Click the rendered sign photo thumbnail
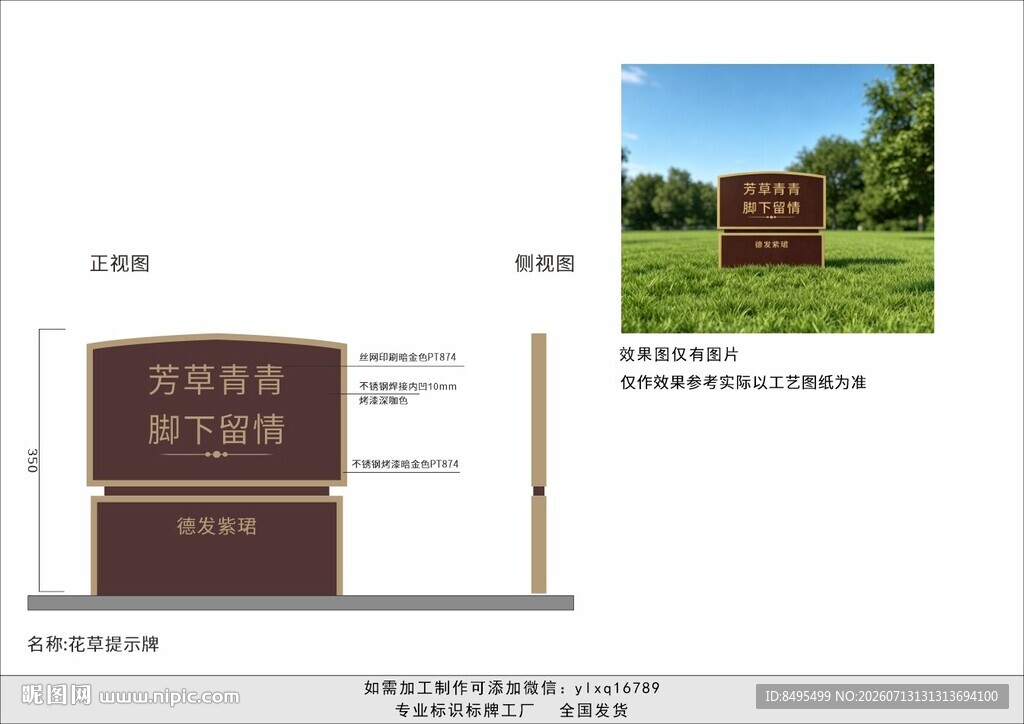Image resolution: width=1024 pixels, height=724 pixels. [777, 198]
